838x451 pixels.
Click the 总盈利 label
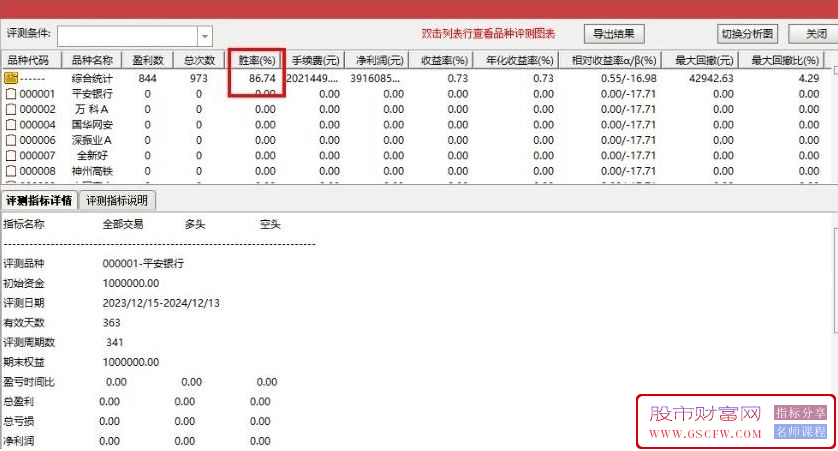(19, 402)
